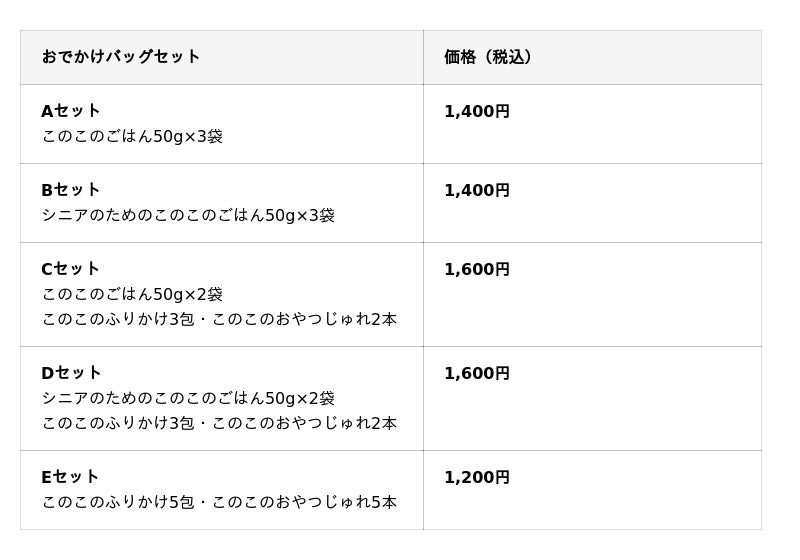The height and width of the screenshot is (560, 800).
Task: Click the 1,600円 price for Cセット
Action: coord(477,270)
